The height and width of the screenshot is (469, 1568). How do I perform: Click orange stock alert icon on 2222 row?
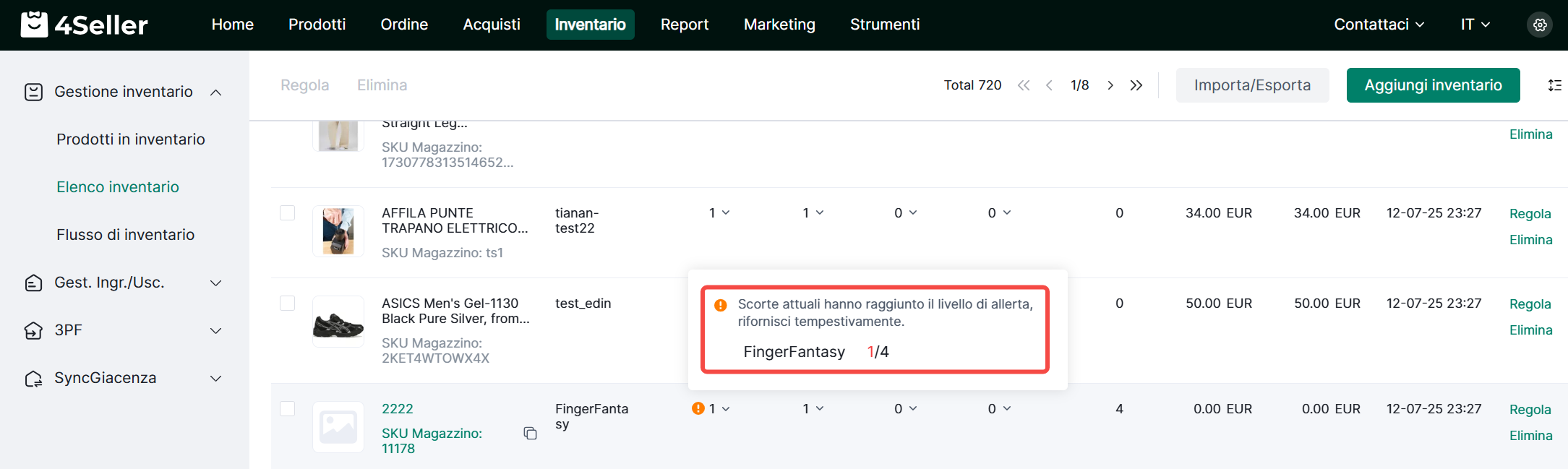click(698, 409)
